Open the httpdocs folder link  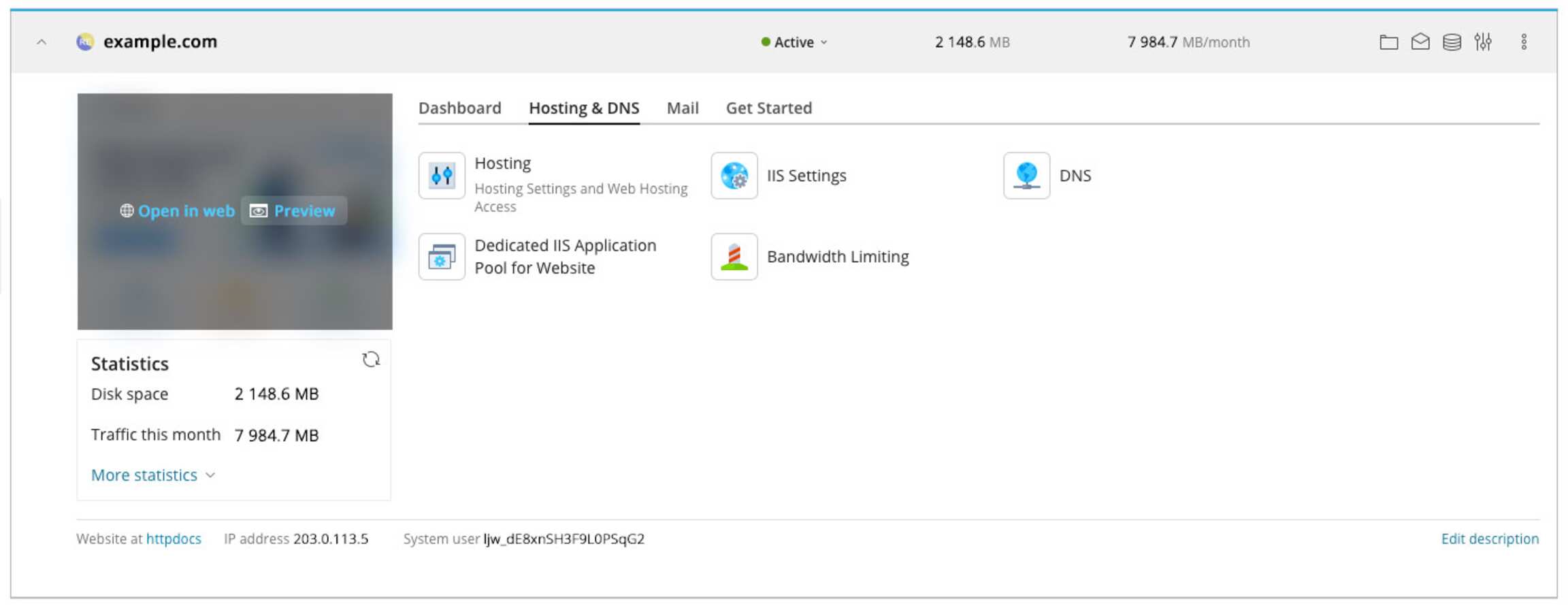point(174,539)
